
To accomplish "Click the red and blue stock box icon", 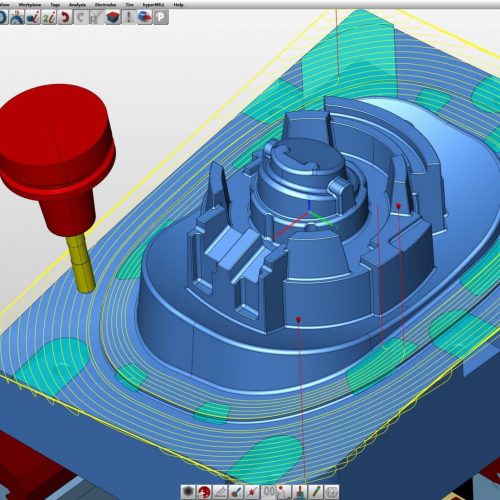I will coord(113,17).
